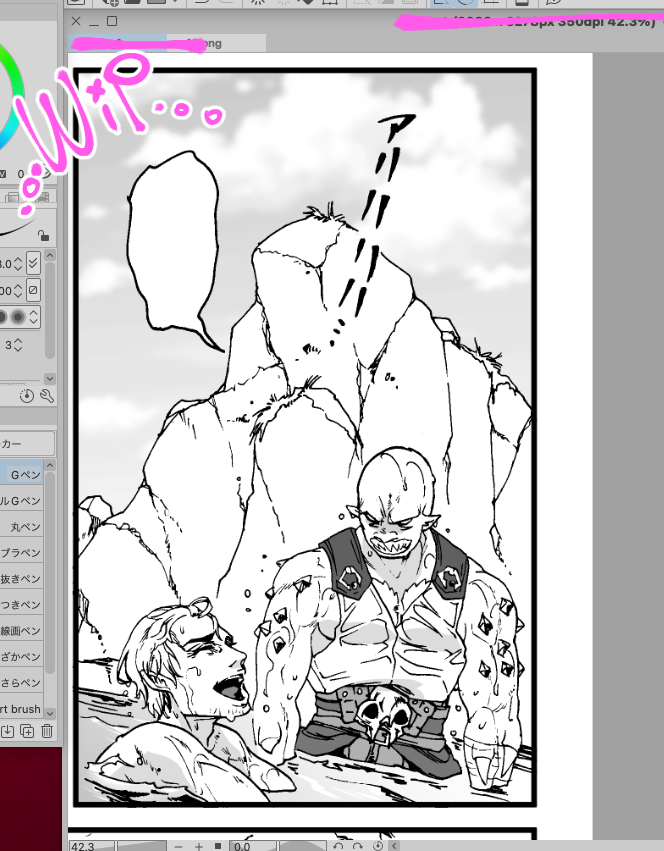The image size is (664, 851).
Task: Switch to the second canvas tab ending 'ng'
Action: tap(216, 43)
